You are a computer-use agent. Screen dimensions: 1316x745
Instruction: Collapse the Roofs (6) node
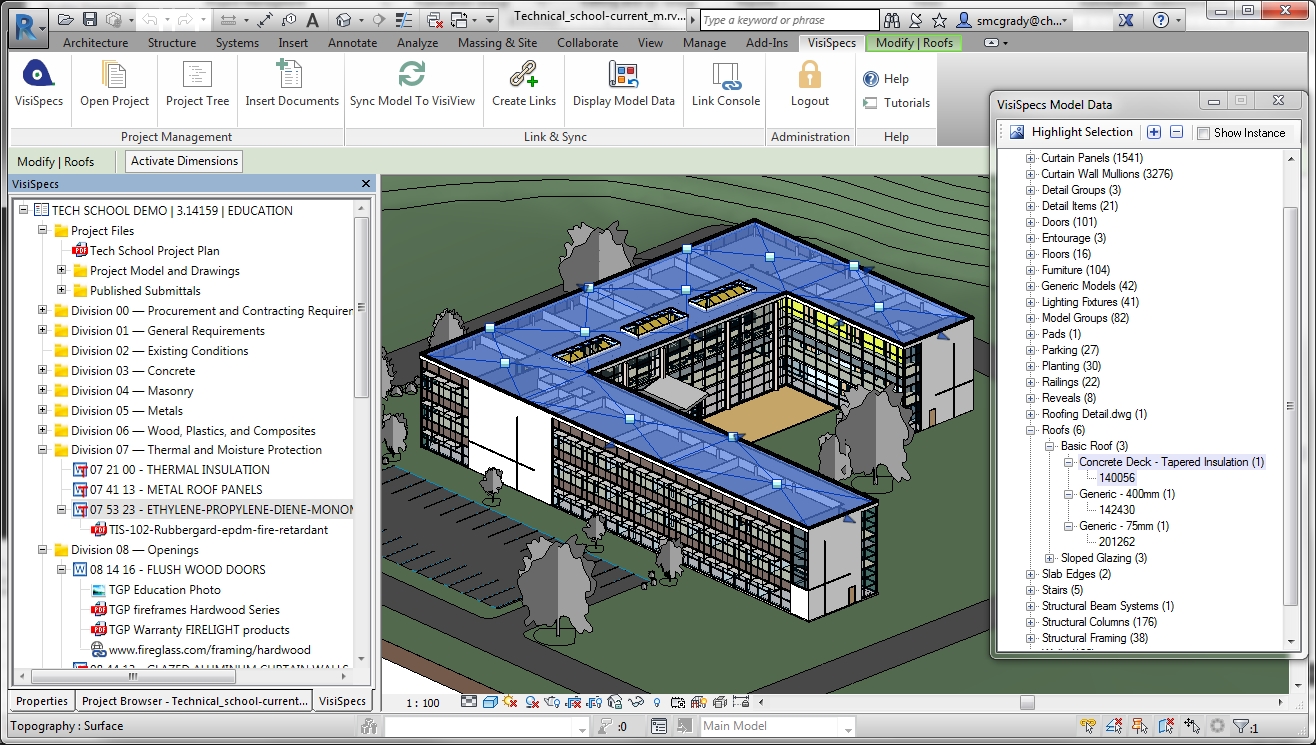click(1032, 430)
